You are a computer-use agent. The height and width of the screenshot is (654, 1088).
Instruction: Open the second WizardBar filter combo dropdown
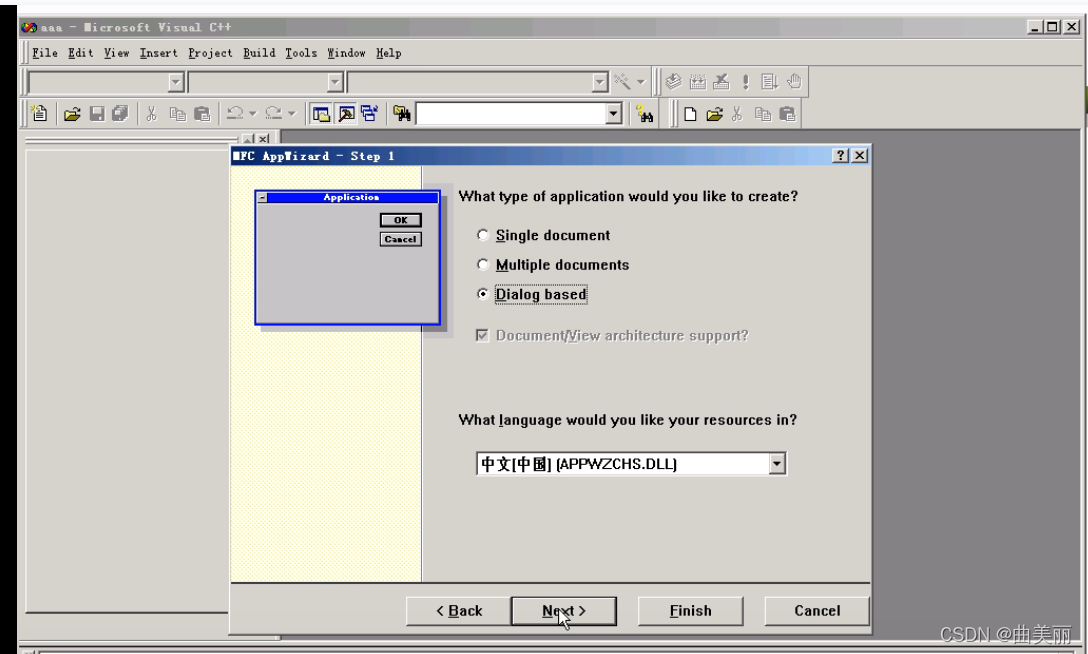(x=335, y=83)
